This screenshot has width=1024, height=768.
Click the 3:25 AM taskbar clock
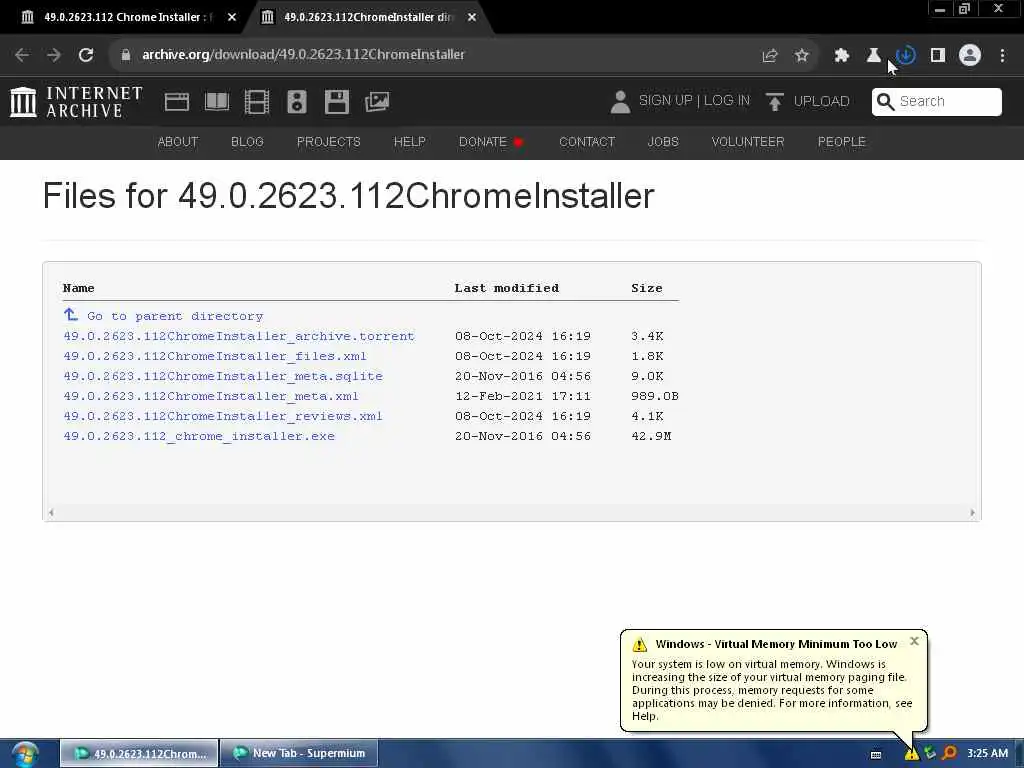coord(987,753)
